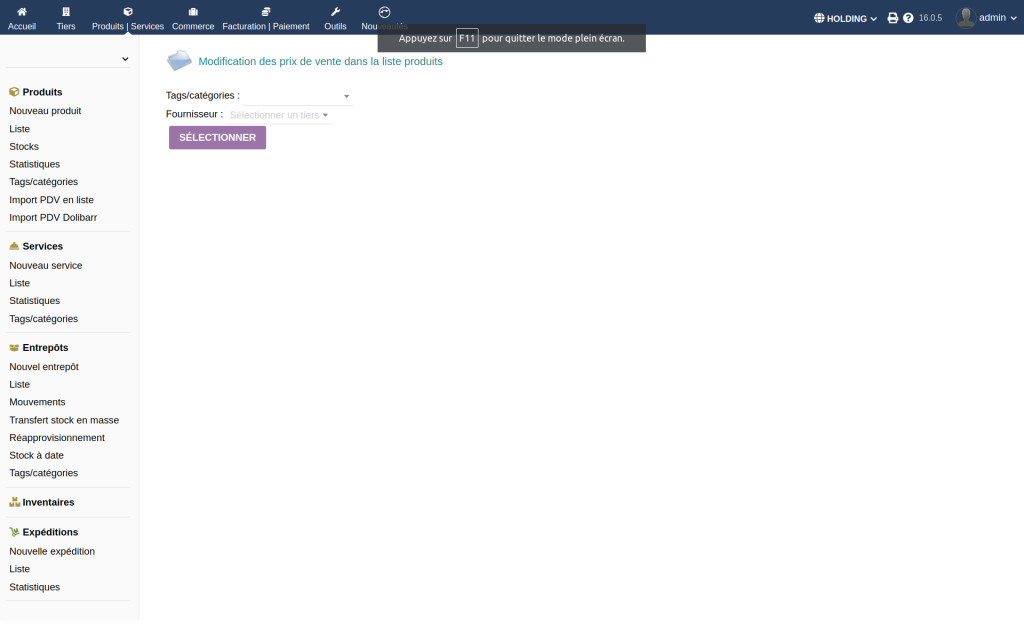Open Liste under Expéditions
The height and width of the screenshot is (640, 1024).
(20, 569)
